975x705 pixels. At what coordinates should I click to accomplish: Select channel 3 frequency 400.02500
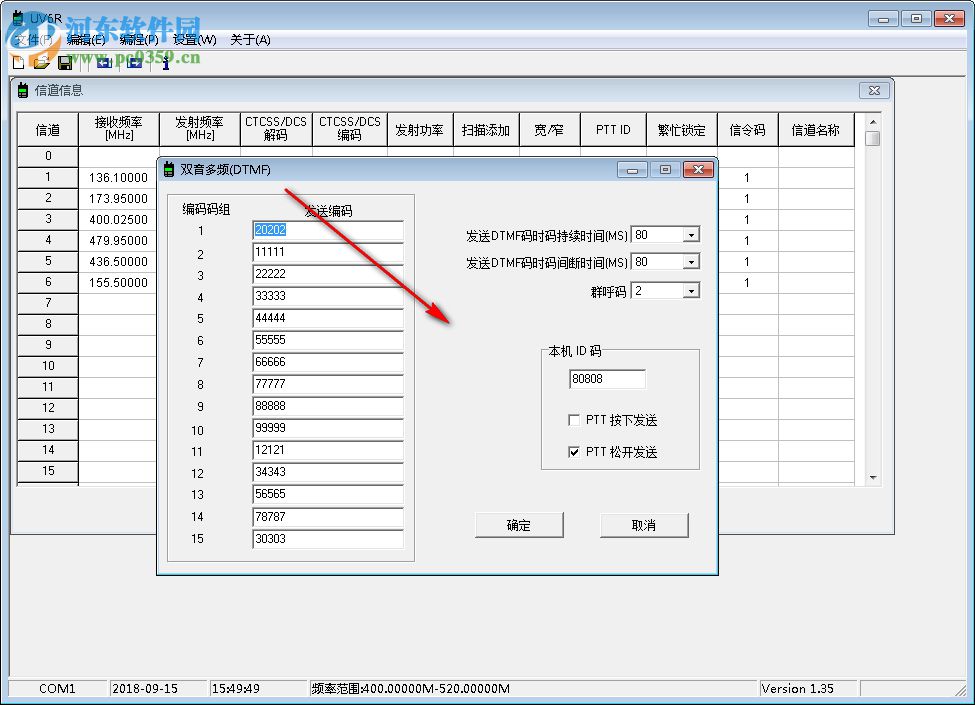pos(118,219)
